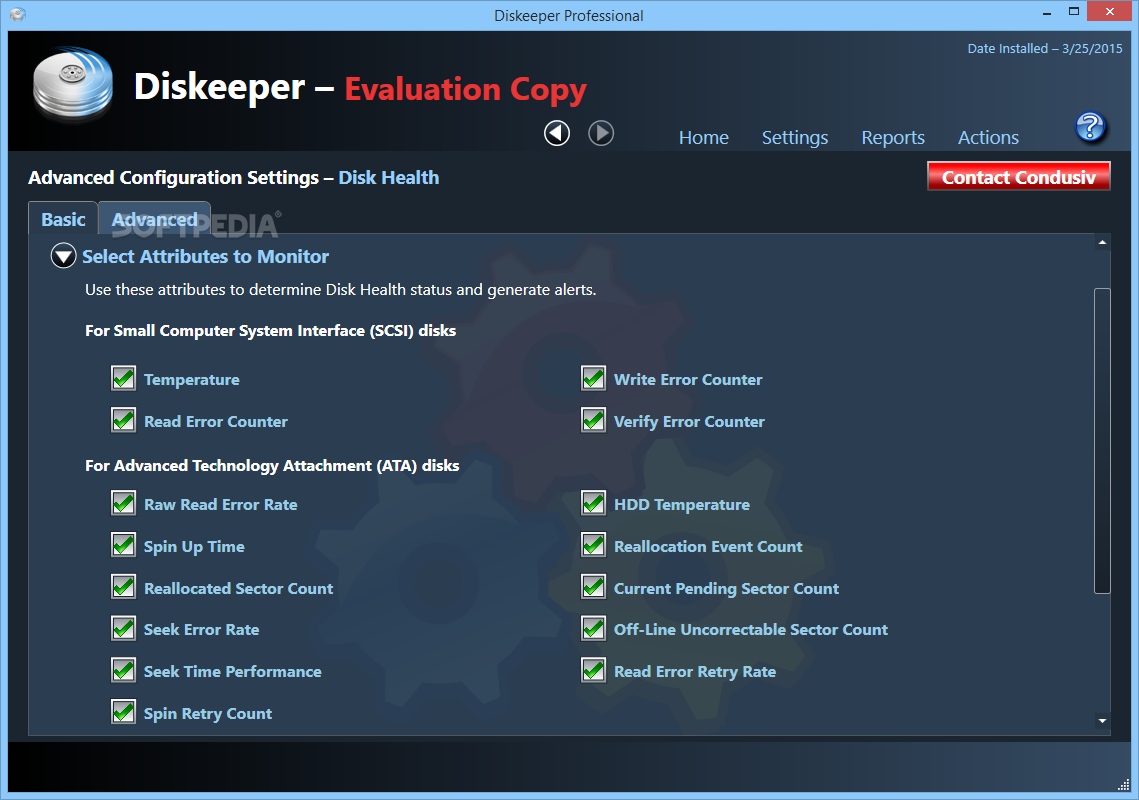Screen dimensions: 1139x800
Task: Click the title bar application icon
Action: 18,15
